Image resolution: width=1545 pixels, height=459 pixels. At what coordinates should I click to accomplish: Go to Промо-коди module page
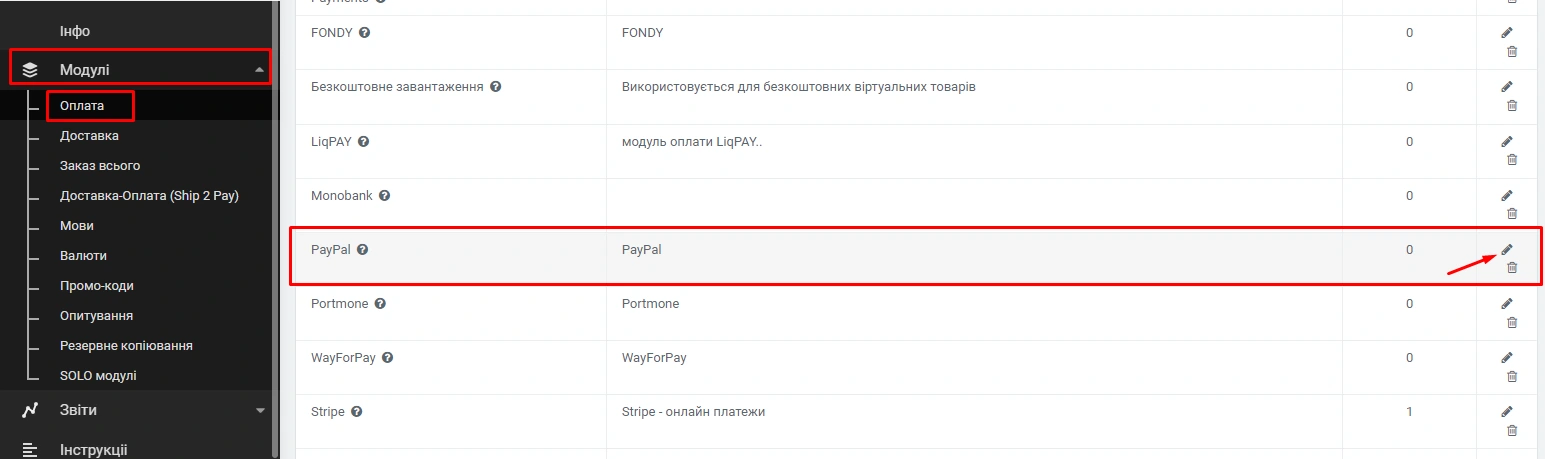pyautogui.click(x=96, y=286)
